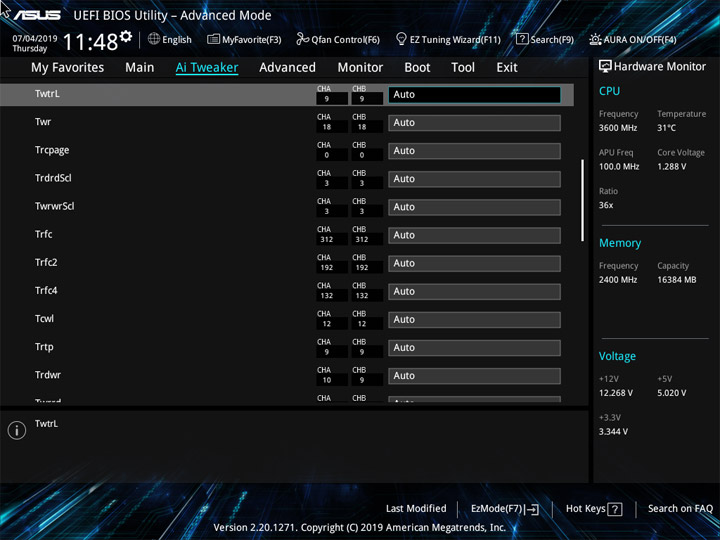
Task: Select the Trfc4 setting label
Action: 46,290
